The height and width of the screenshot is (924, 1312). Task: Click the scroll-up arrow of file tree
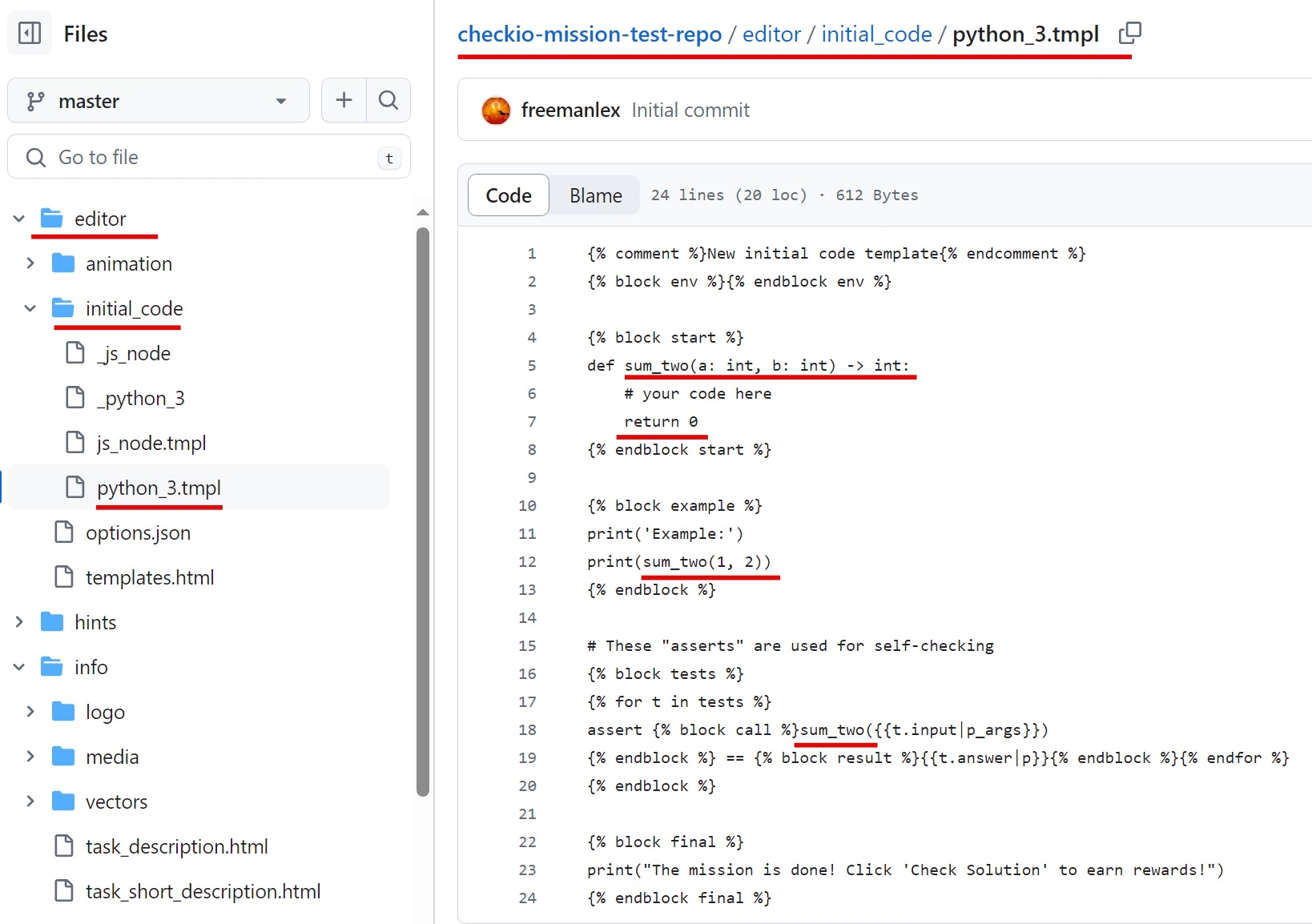423,212
